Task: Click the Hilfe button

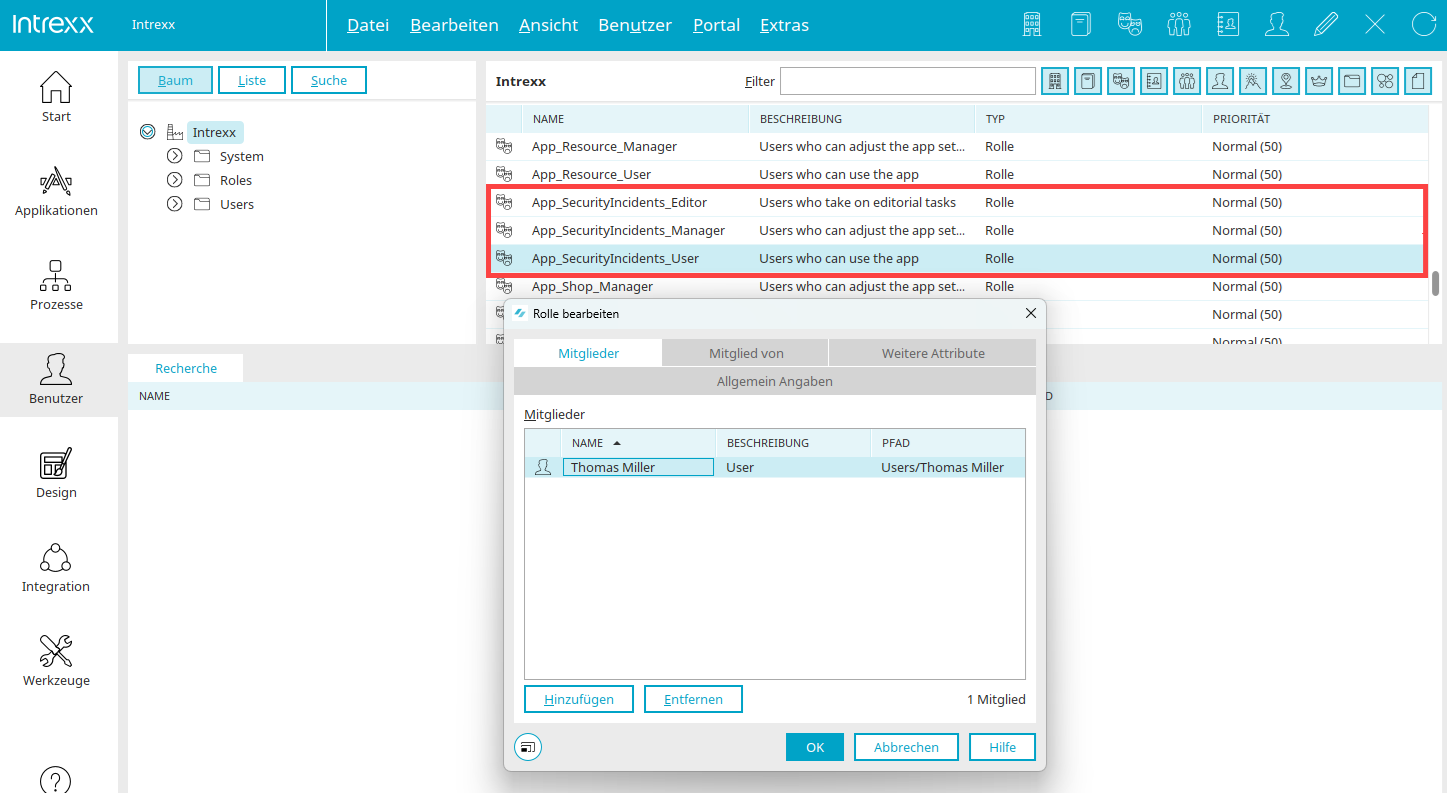Action: point(1002,747)
